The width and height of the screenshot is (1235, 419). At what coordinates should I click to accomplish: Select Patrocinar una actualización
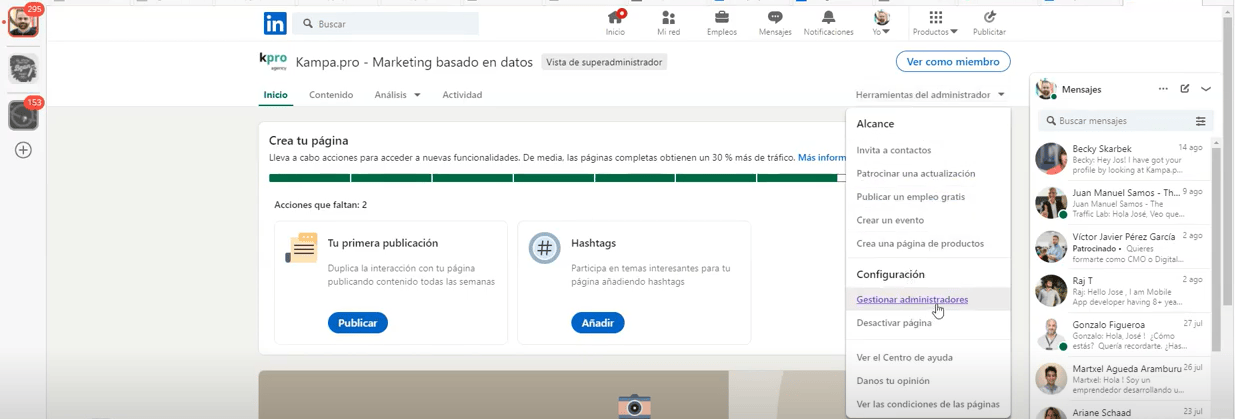coord(916,173)
